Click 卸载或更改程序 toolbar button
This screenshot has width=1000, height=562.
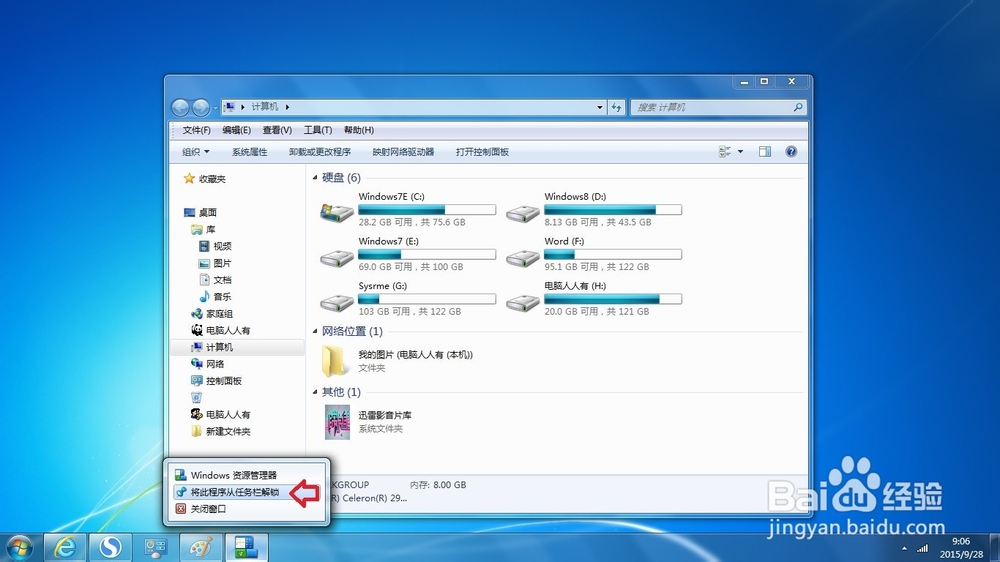320,152
